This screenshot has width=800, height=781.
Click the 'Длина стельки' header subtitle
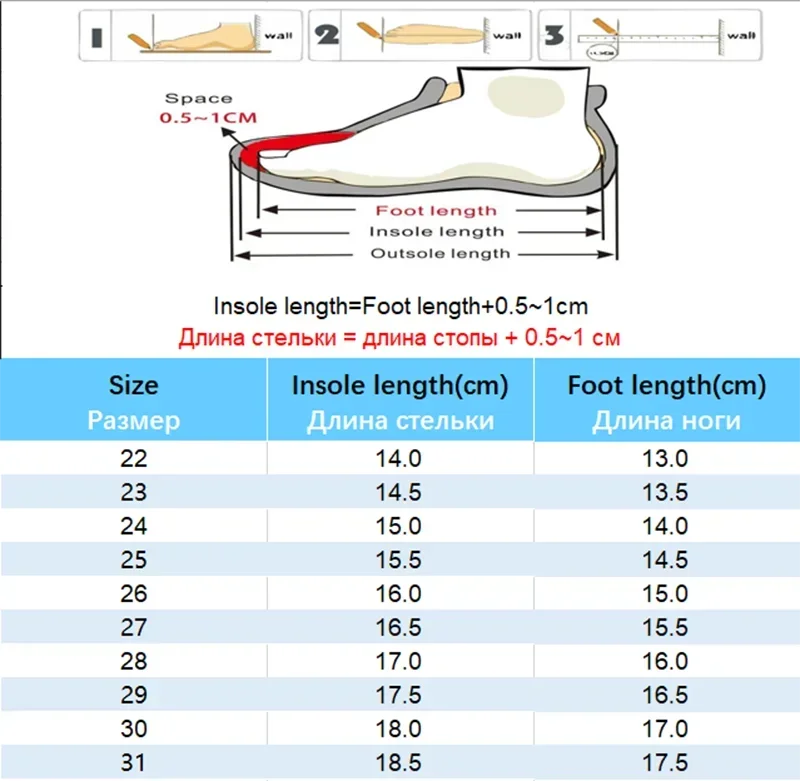400,421
